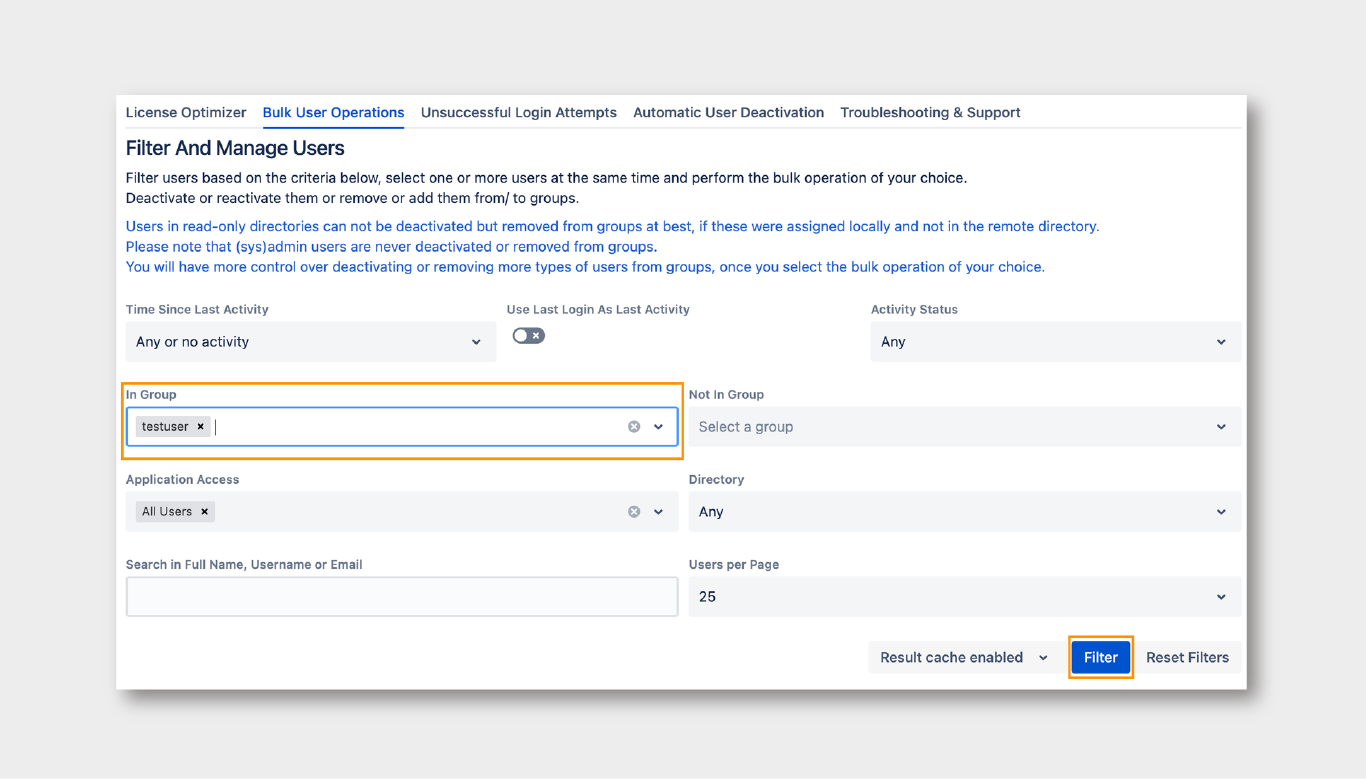Expand the In Group dropdown arrow
Screen dimensions: 1366x779
tap(659, 427)
